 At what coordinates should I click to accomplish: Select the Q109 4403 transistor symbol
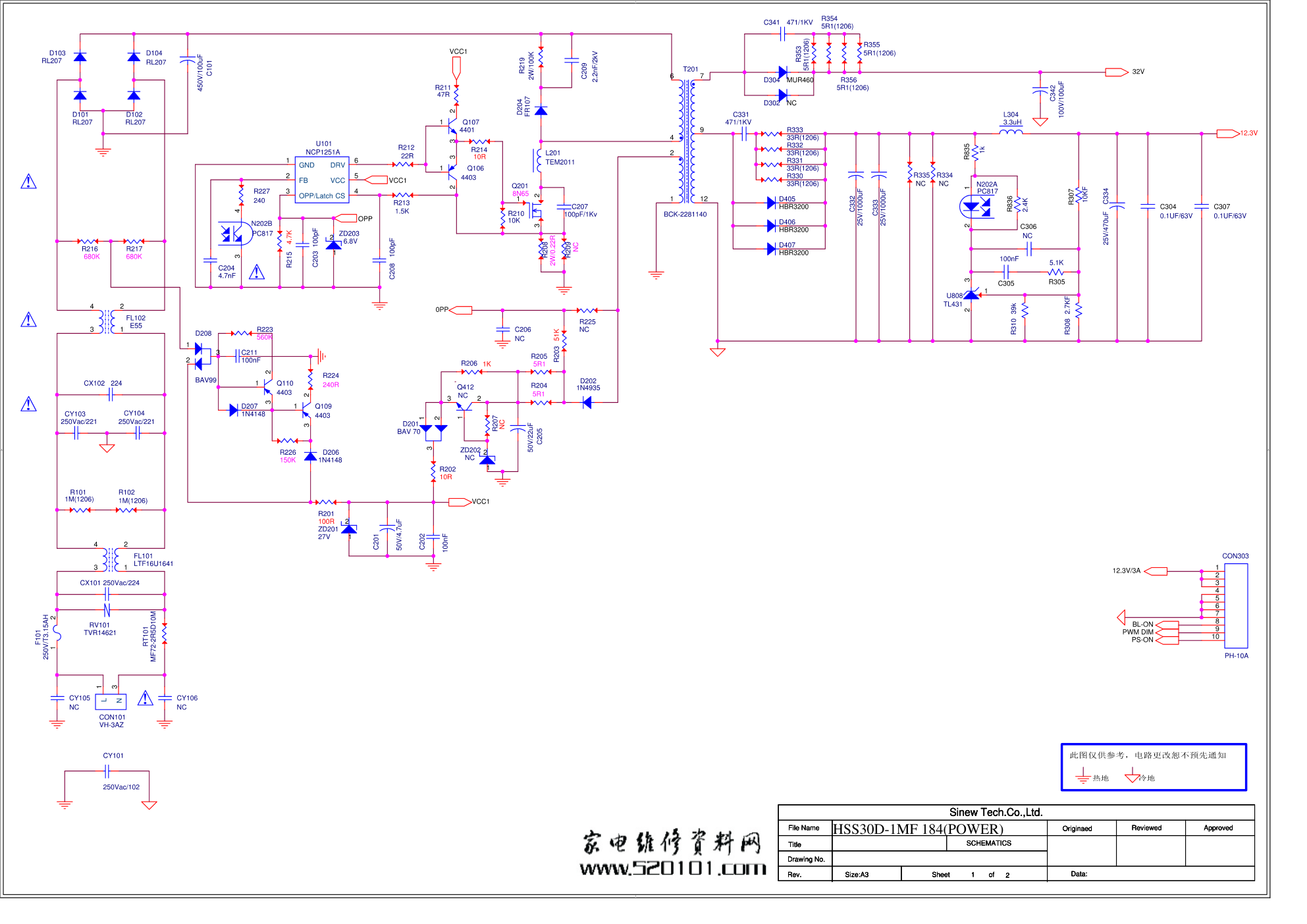tap(306, 410)
